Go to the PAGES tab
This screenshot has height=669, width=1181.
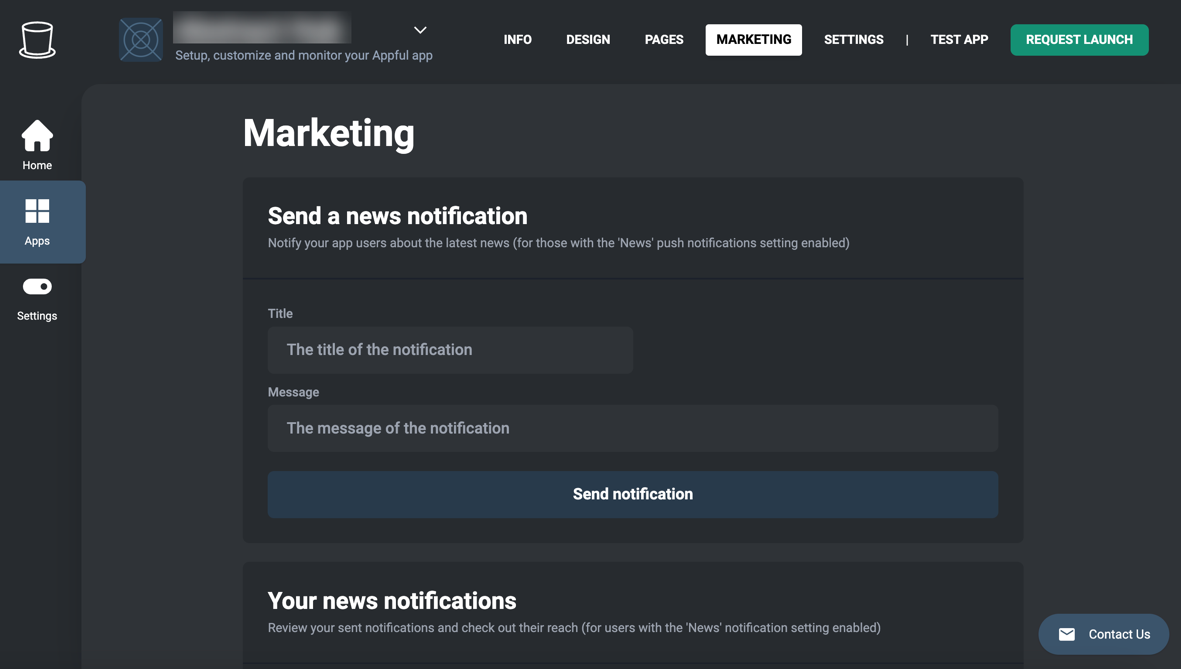[664, 40]
